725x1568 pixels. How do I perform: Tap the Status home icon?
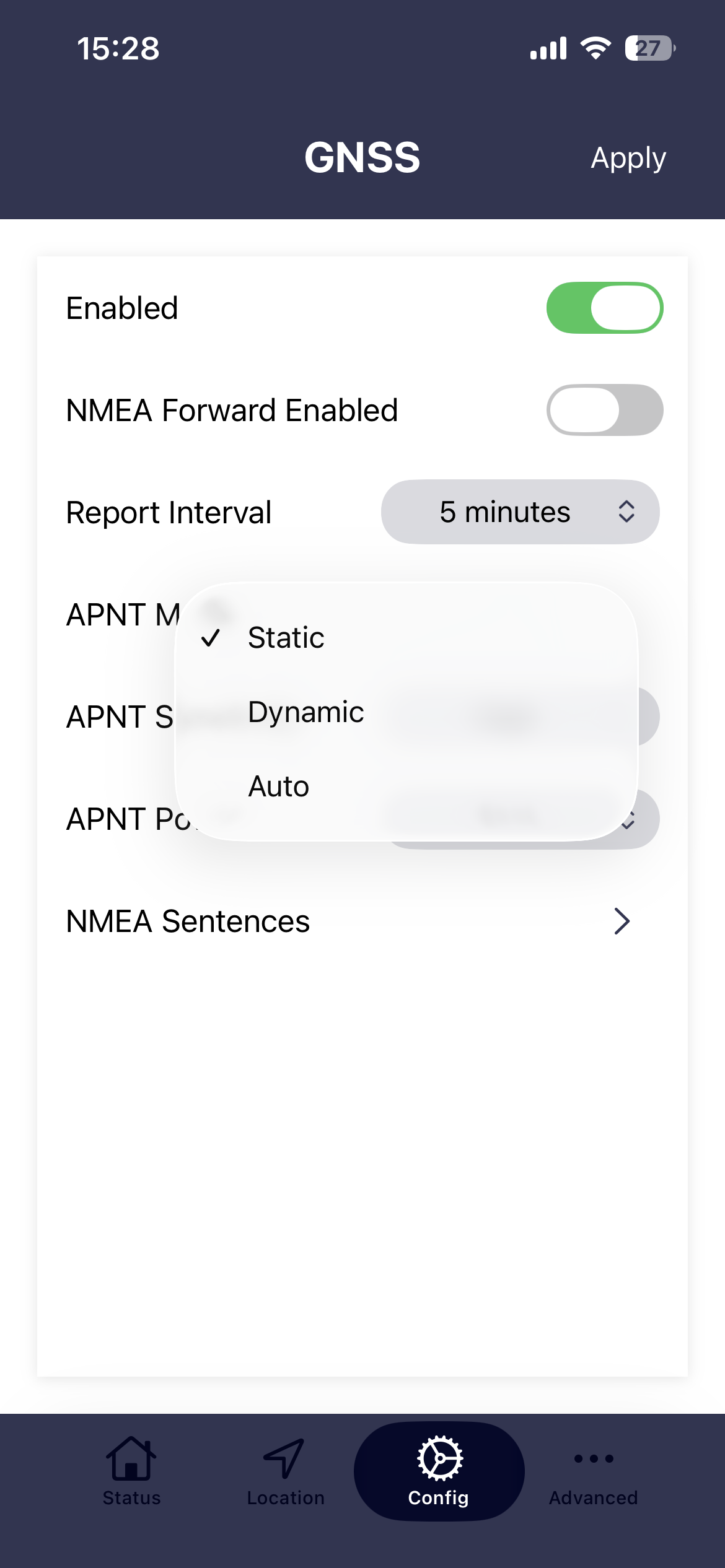coord(131,1458)
